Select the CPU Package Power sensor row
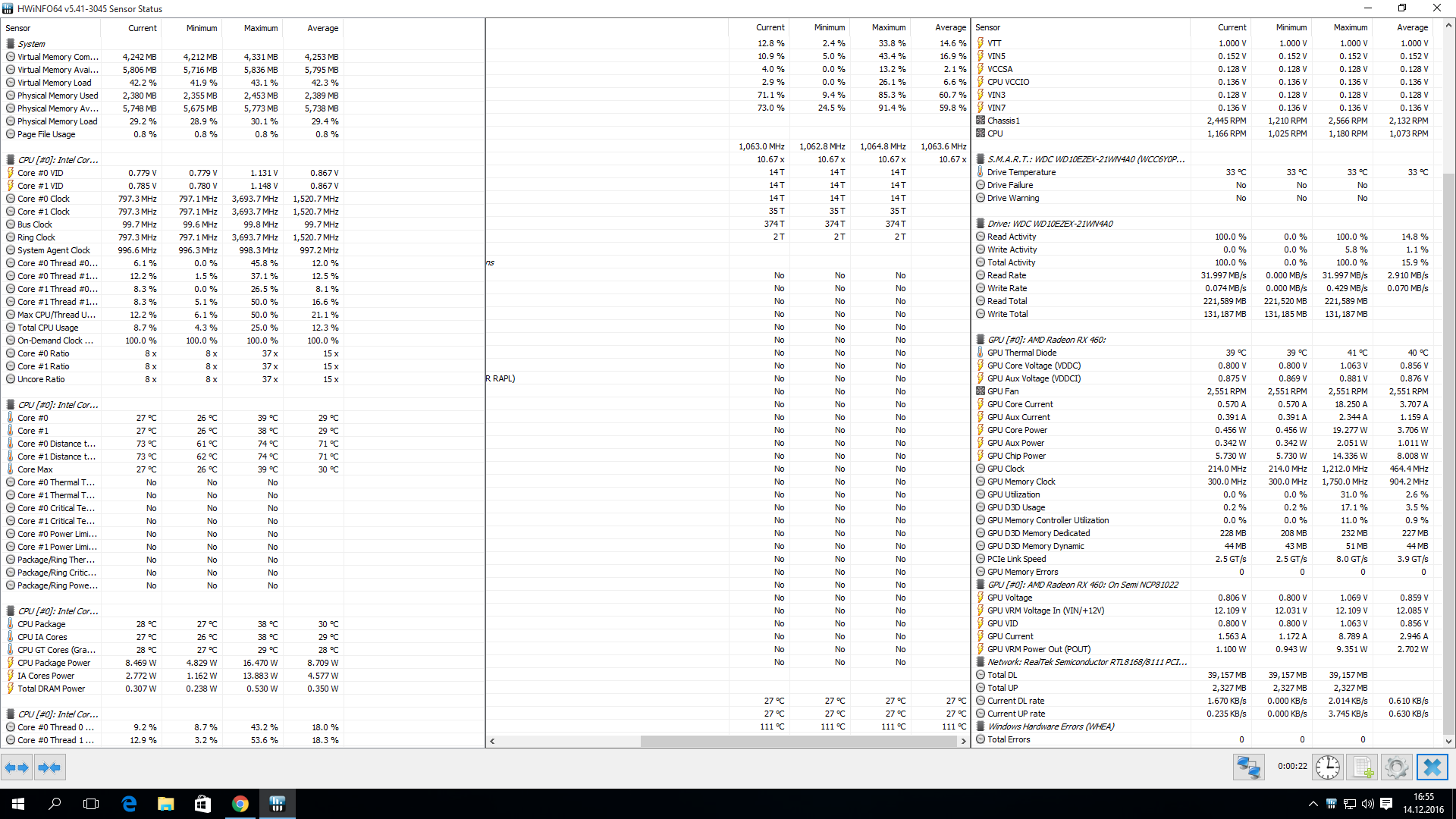This screenshot has height=819, width=1456. point(54,663)
